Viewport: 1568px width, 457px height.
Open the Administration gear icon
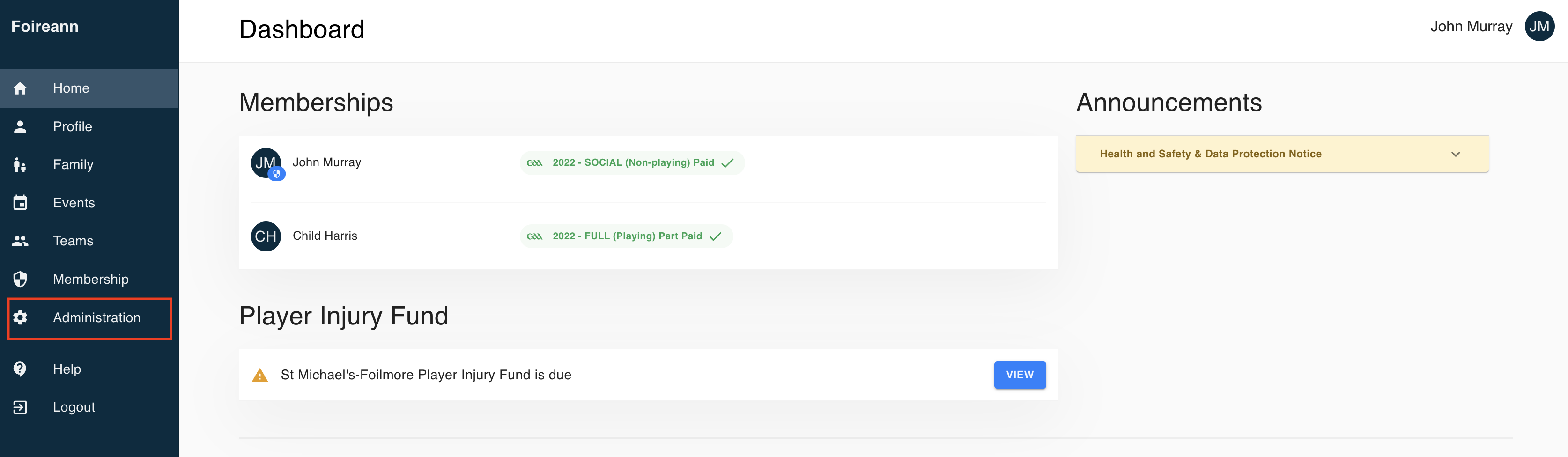point(20,317)
